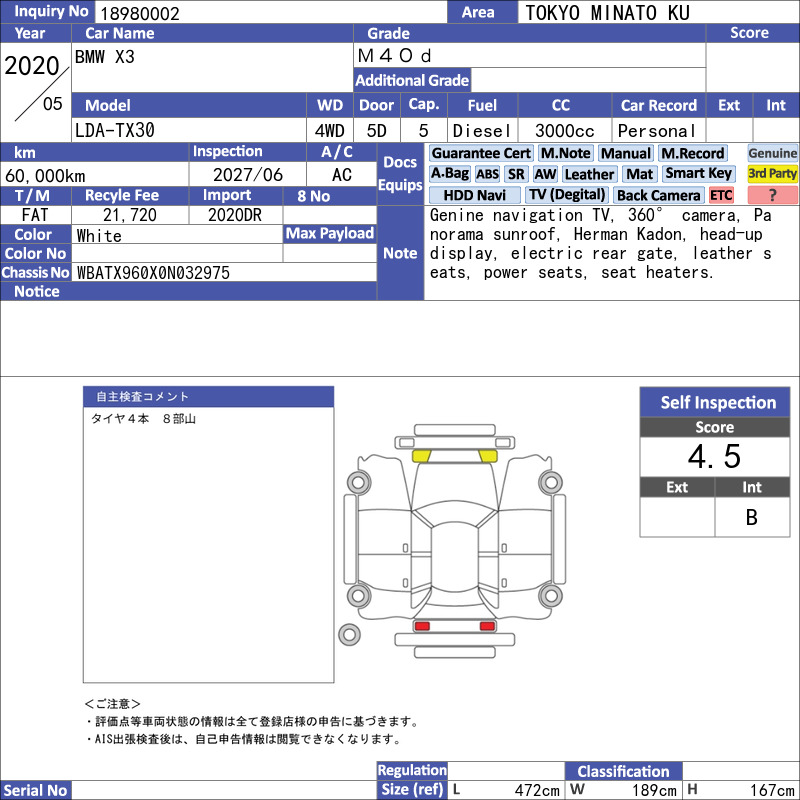Click the door count value 5D
Image resolution: width=800 pixels, height=800 pixels.
[x=377, y=131]
